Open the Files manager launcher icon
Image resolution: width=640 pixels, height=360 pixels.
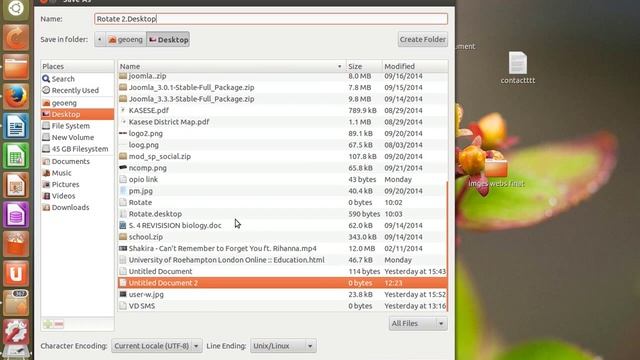16,67
